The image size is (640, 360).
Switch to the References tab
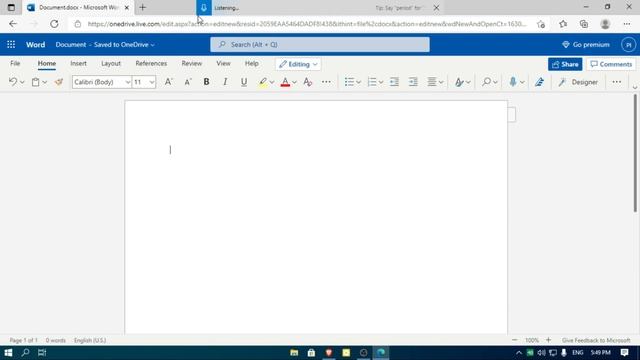pos(151,64)
